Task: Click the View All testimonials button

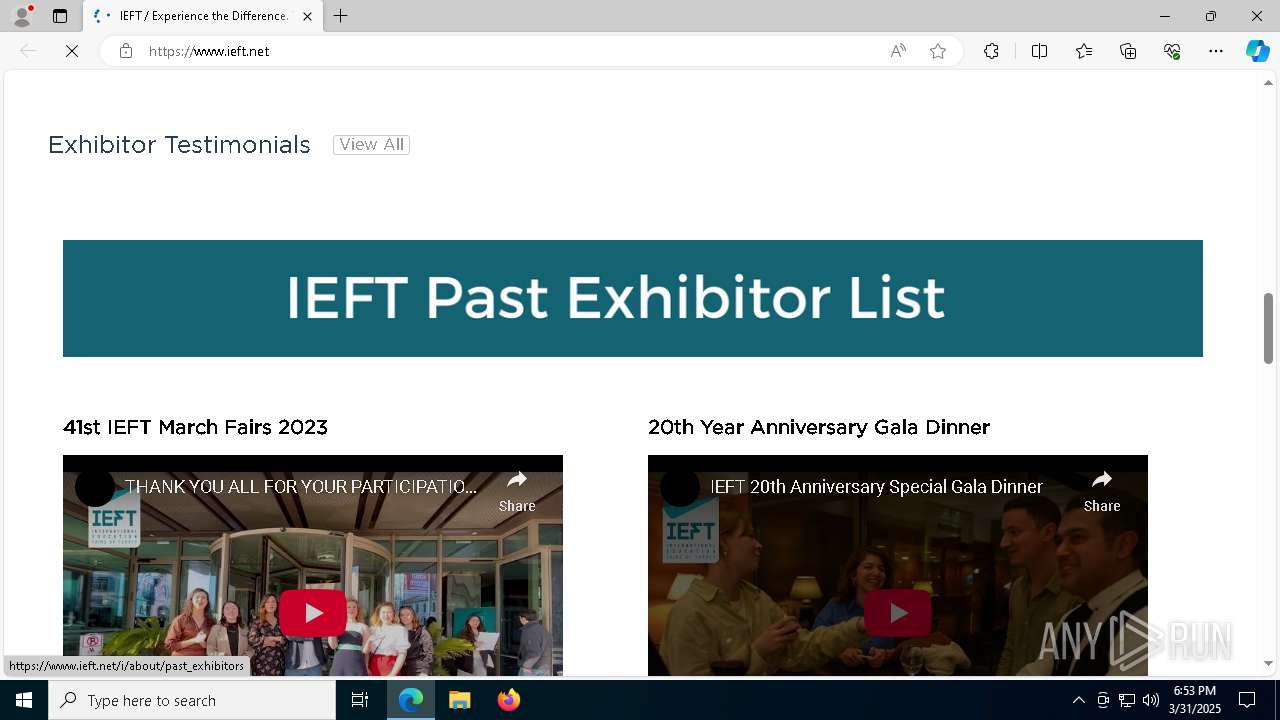Action: coord(371,144)
